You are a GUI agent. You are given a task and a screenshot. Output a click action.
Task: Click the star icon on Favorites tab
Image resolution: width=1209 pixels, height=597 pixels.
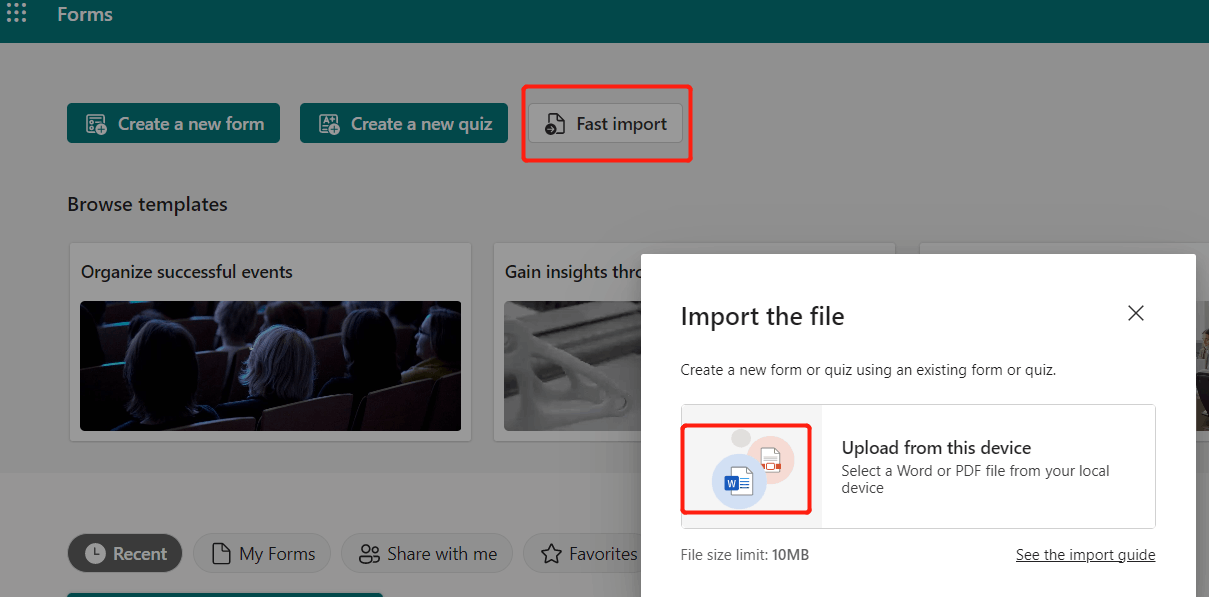click(x=551, y=553)
